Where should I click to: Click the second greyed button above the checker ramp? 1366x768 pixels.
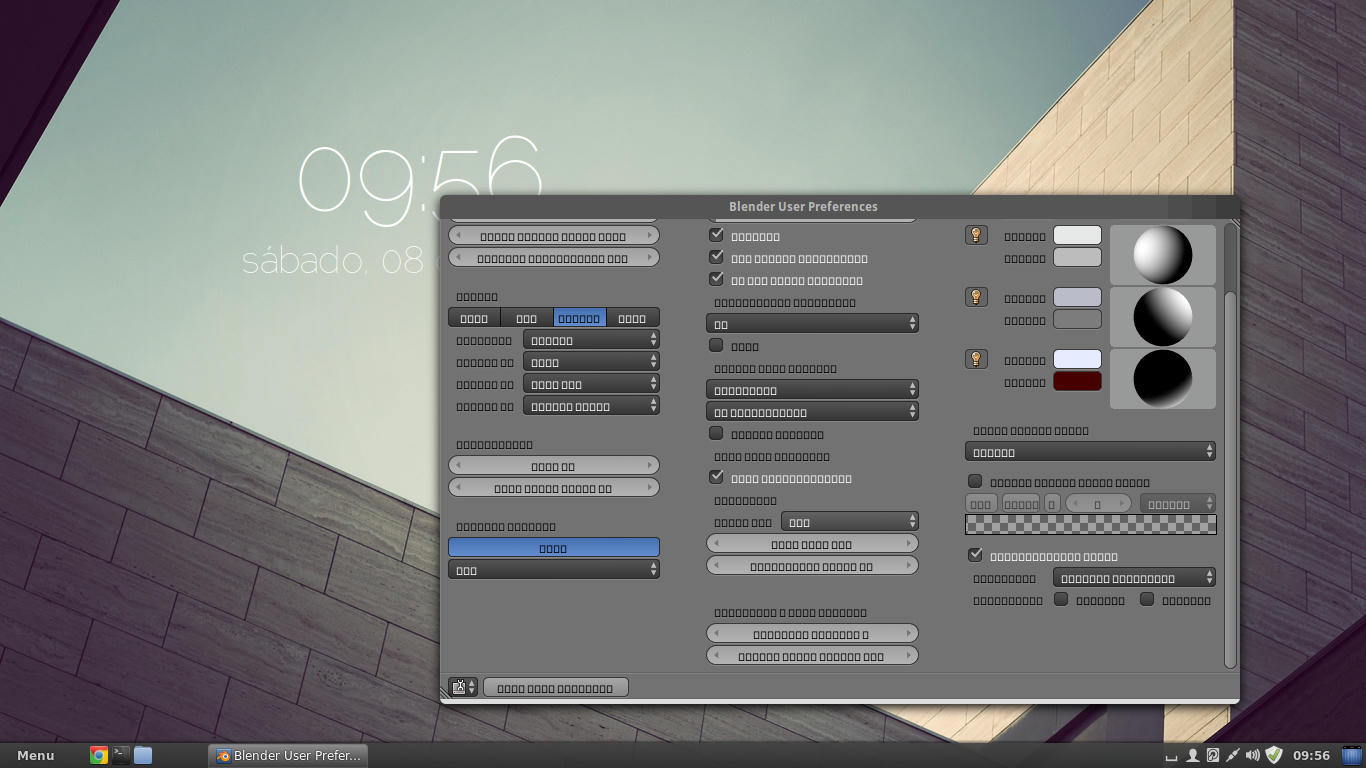(x=1021, y=504)
